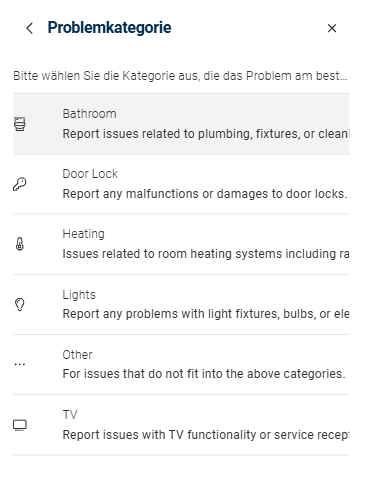Click the TV functionality issues description
367x496 pixels.
coord(206,435)
